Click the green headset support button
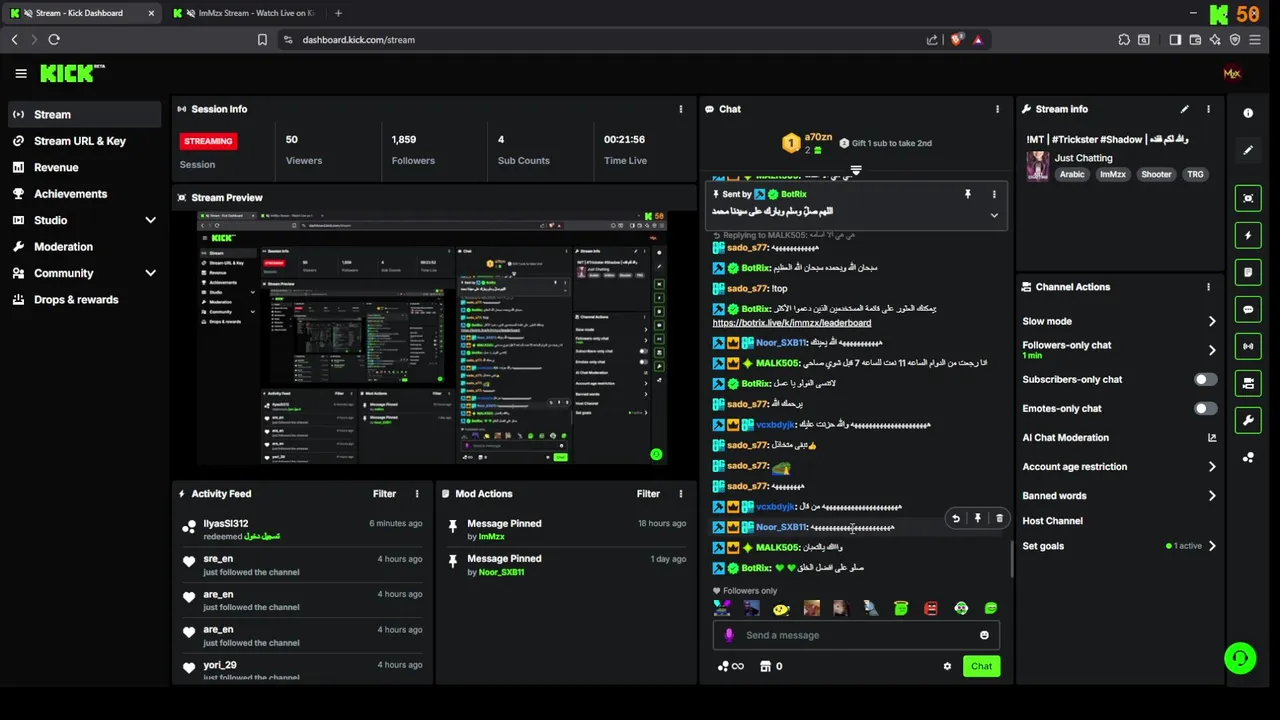 click(x=1240, y=658)
